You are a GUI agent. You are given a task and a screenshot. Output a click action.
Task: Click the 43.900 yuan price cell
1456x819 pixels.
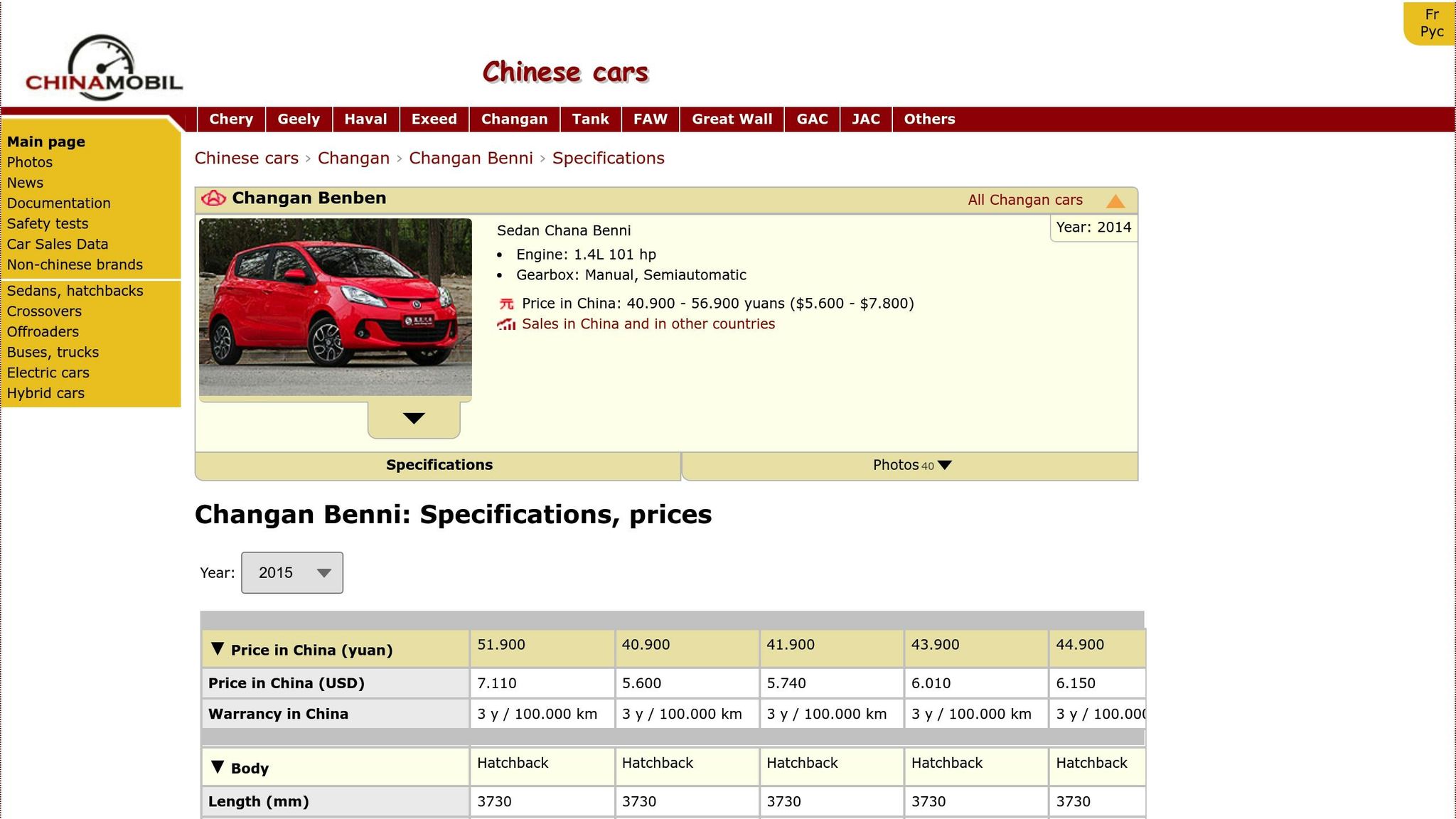pyautogui.click(x=976, y=648)
